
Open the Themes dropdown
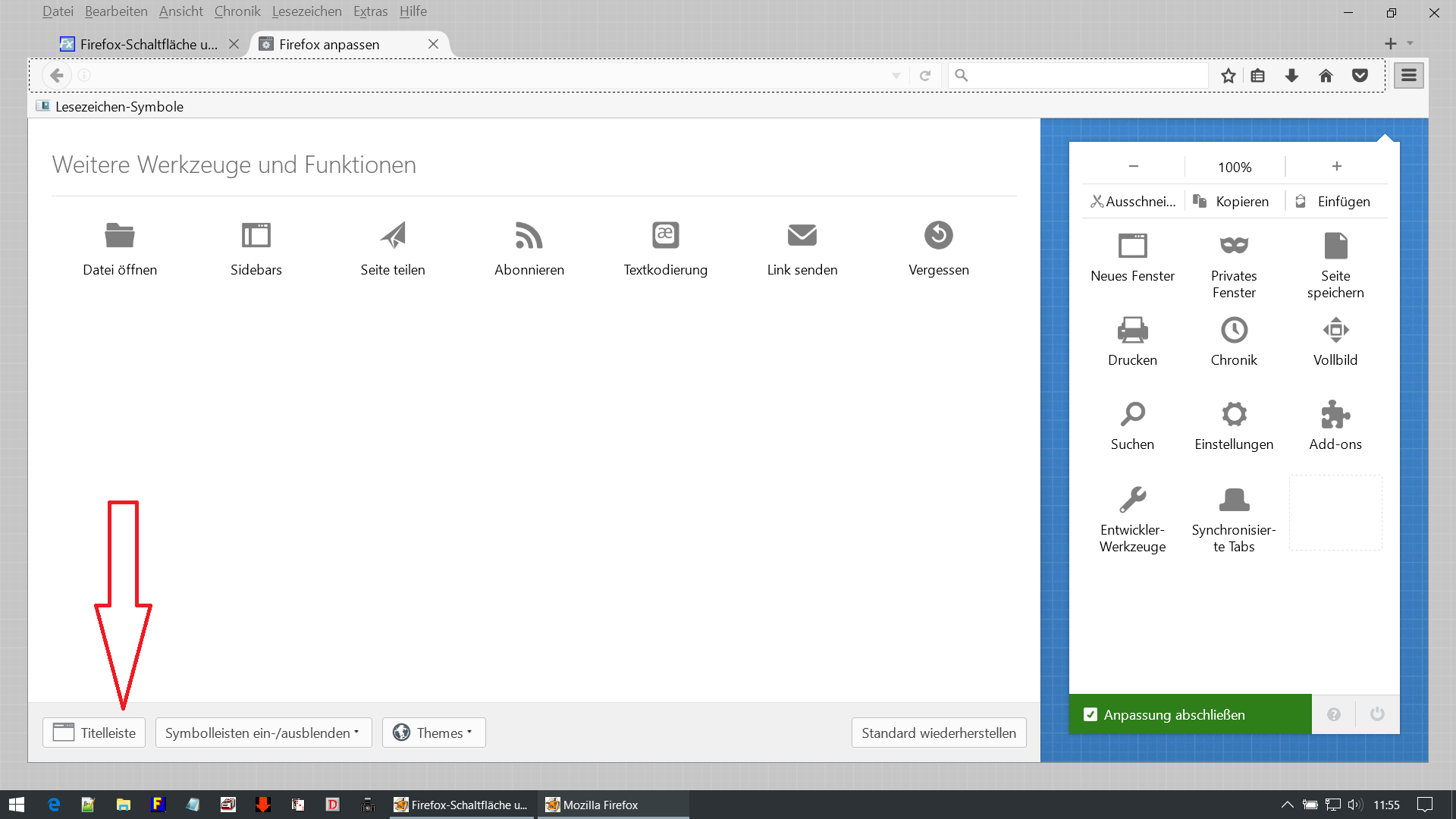[x=434, y=733]
